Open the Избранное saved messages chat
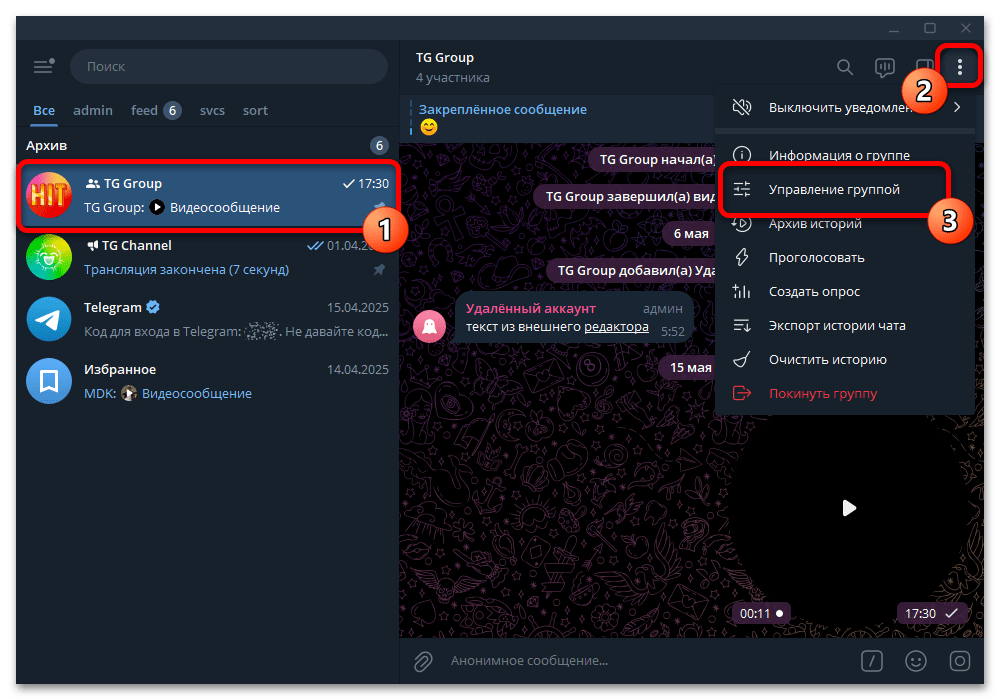 tap(207, 381)
